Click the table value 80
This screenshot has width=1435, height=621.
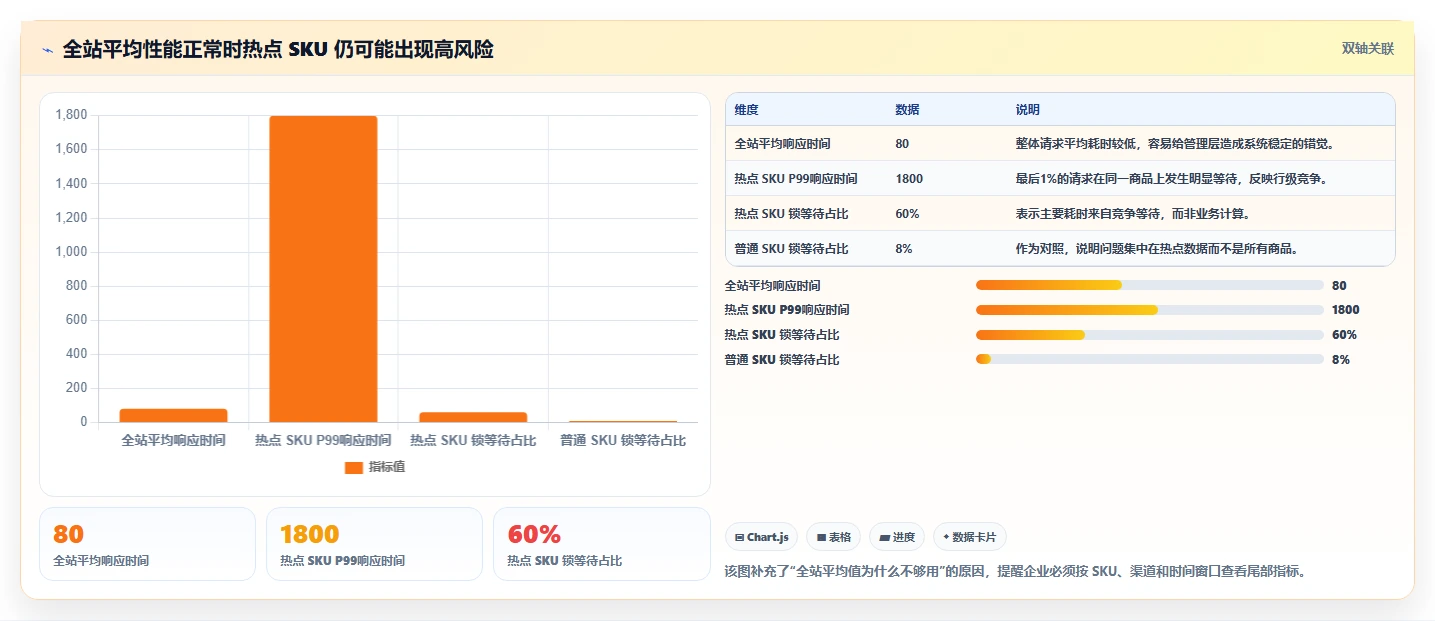(902, 144)
